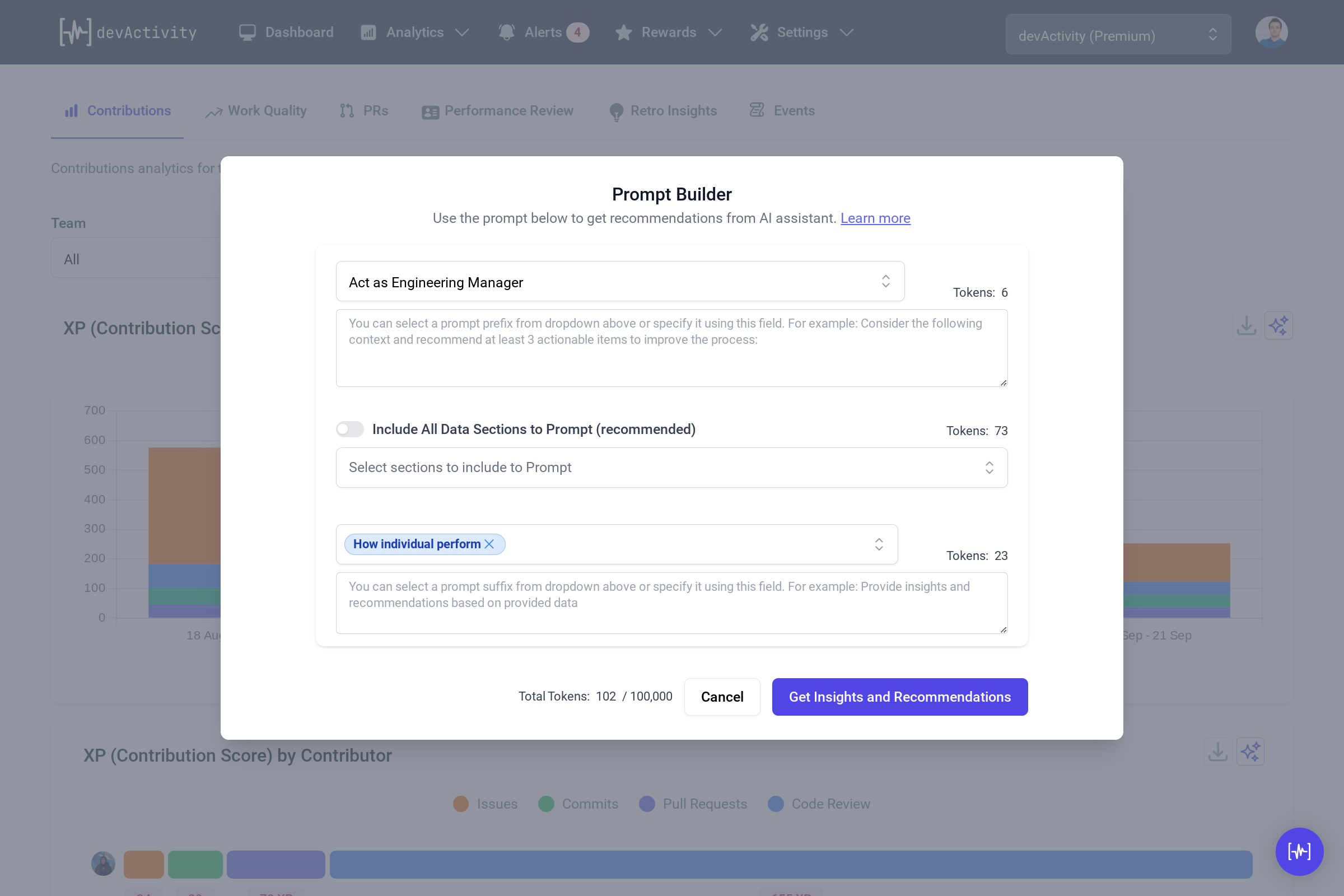Click orange Issues bar of contributor

click(x=144, y=864)
